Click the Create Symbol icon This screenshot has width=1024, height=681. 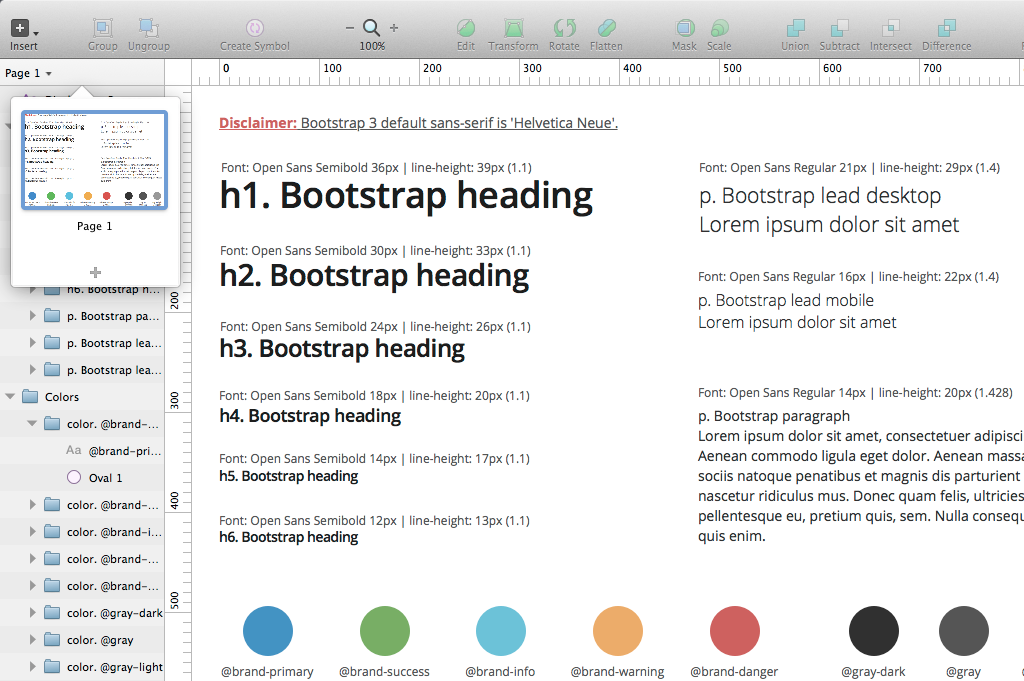click(x=255, y=28)
